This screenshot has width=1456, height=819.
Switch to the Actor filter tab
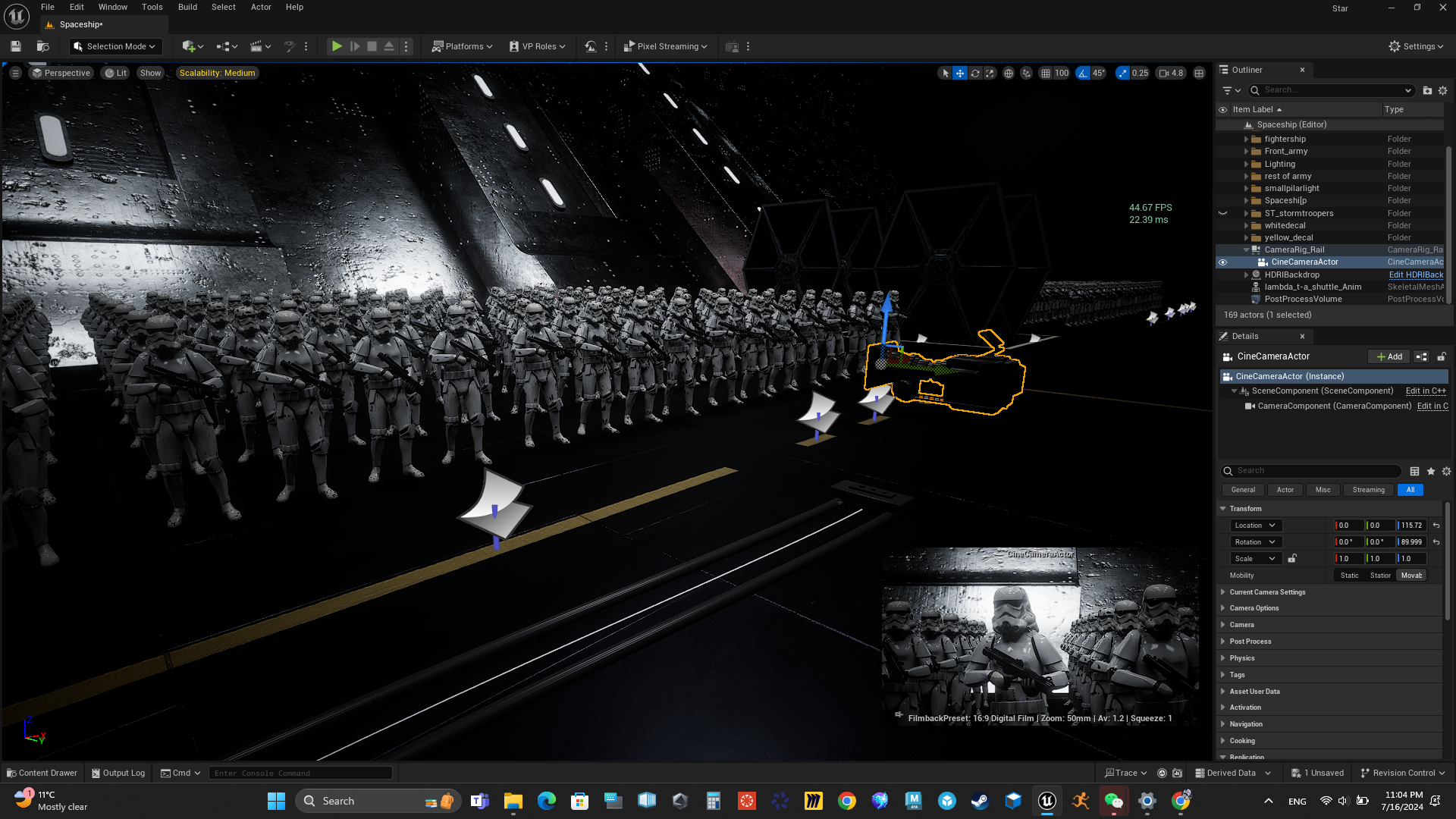tap(1285, 490)
